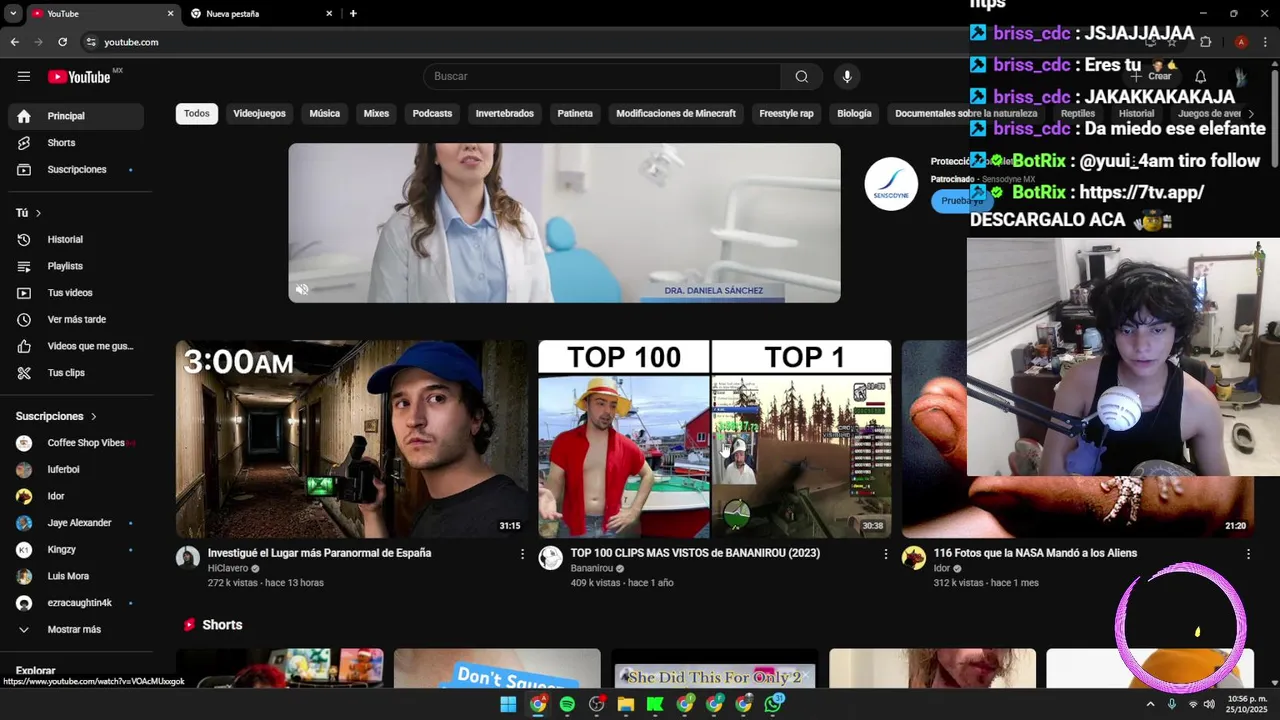The width and height of the screenshot is (1280, 720).
Task: Open File Explorer from the taskbar
Action: (x=626, y=704)
